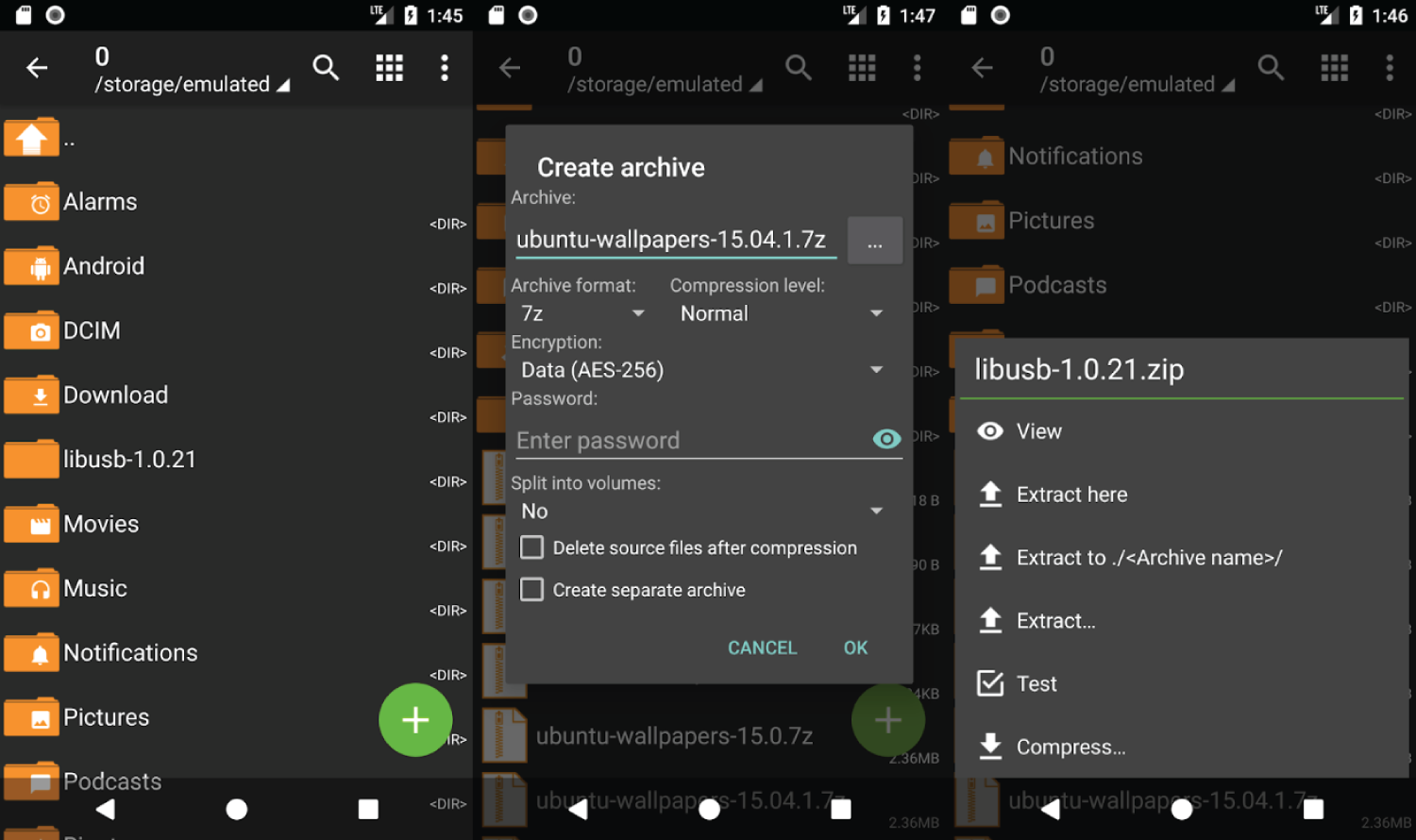Open the Alarms folder icon
Viewport: 1416px width, 840px height.
[x=31, y=202]
